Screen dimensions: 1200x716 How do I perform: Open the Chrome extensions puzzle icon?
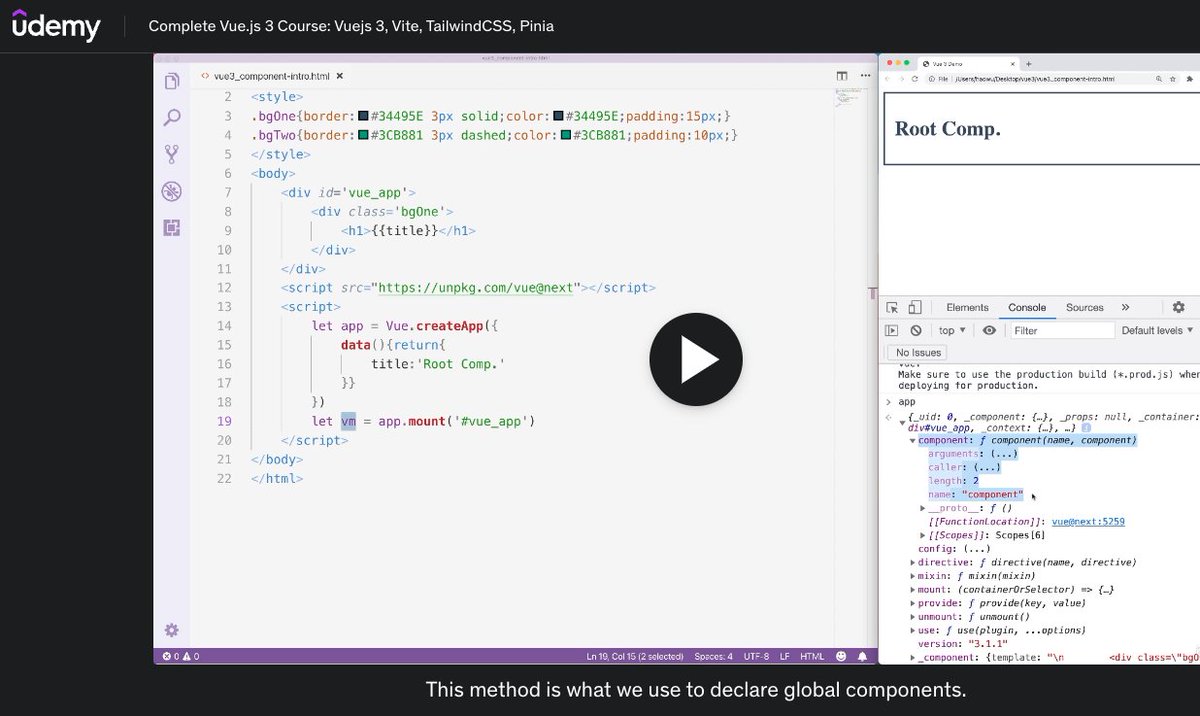(1190, 78)
